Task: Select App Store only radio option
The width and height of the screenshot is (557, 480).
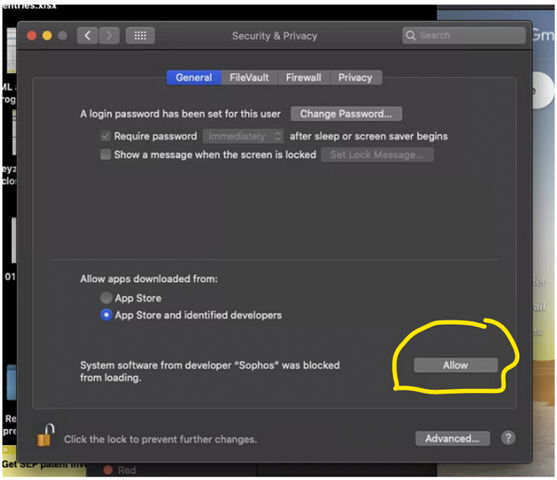Action: 106,298
